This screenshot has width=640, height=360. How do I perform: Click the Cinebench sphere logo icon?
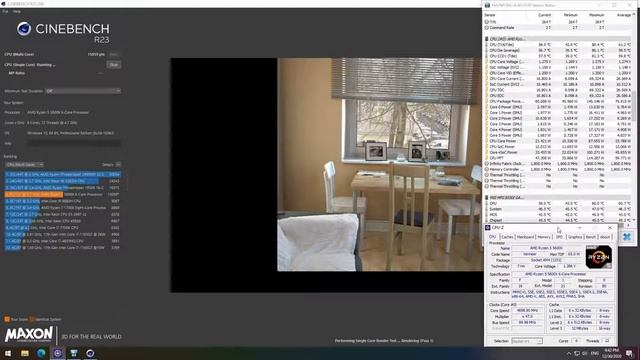point(24,29)
